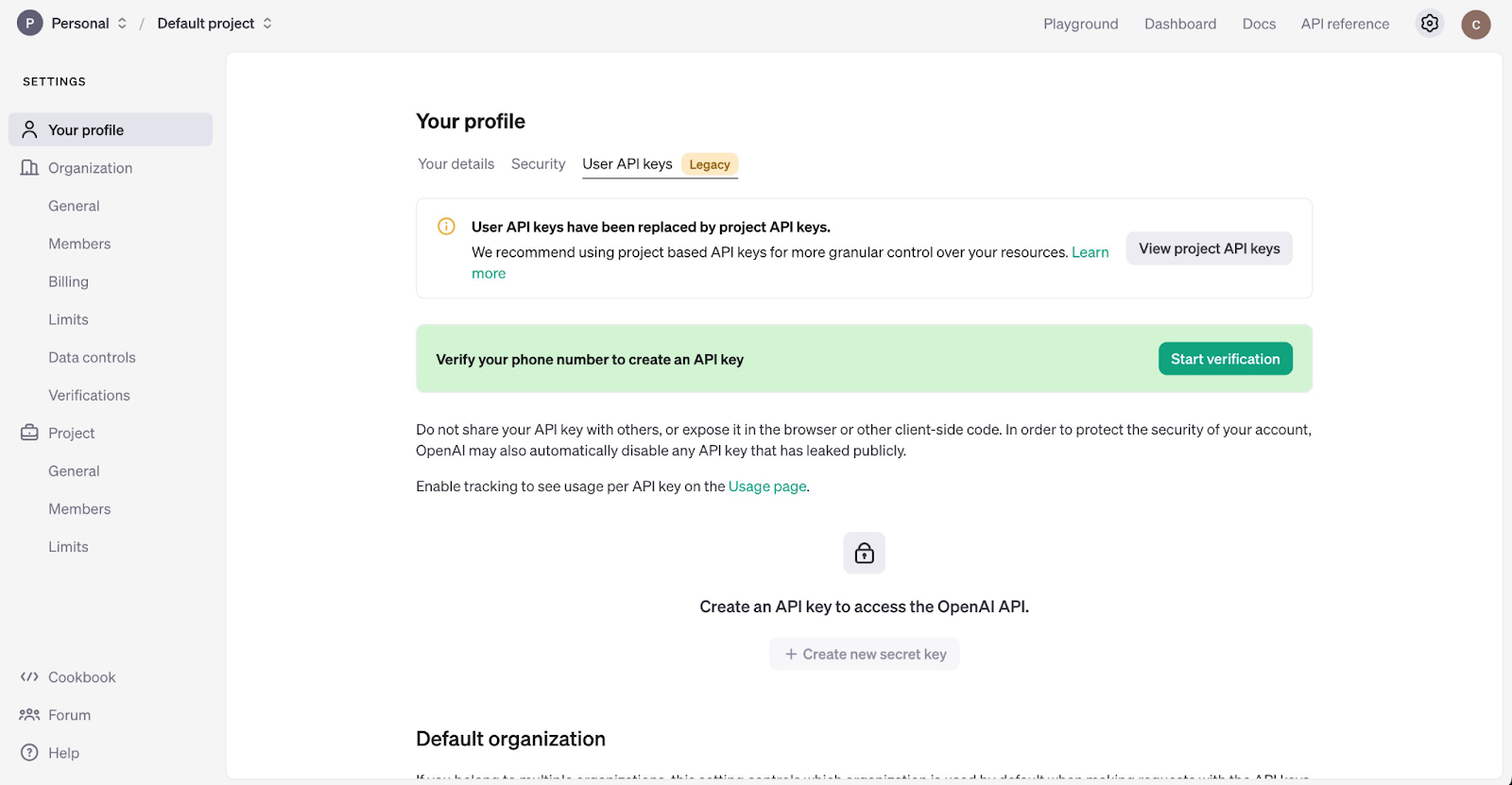
Task: Click the Project briefcase icon
Action: pyautogui.click(x=29, y=433)
